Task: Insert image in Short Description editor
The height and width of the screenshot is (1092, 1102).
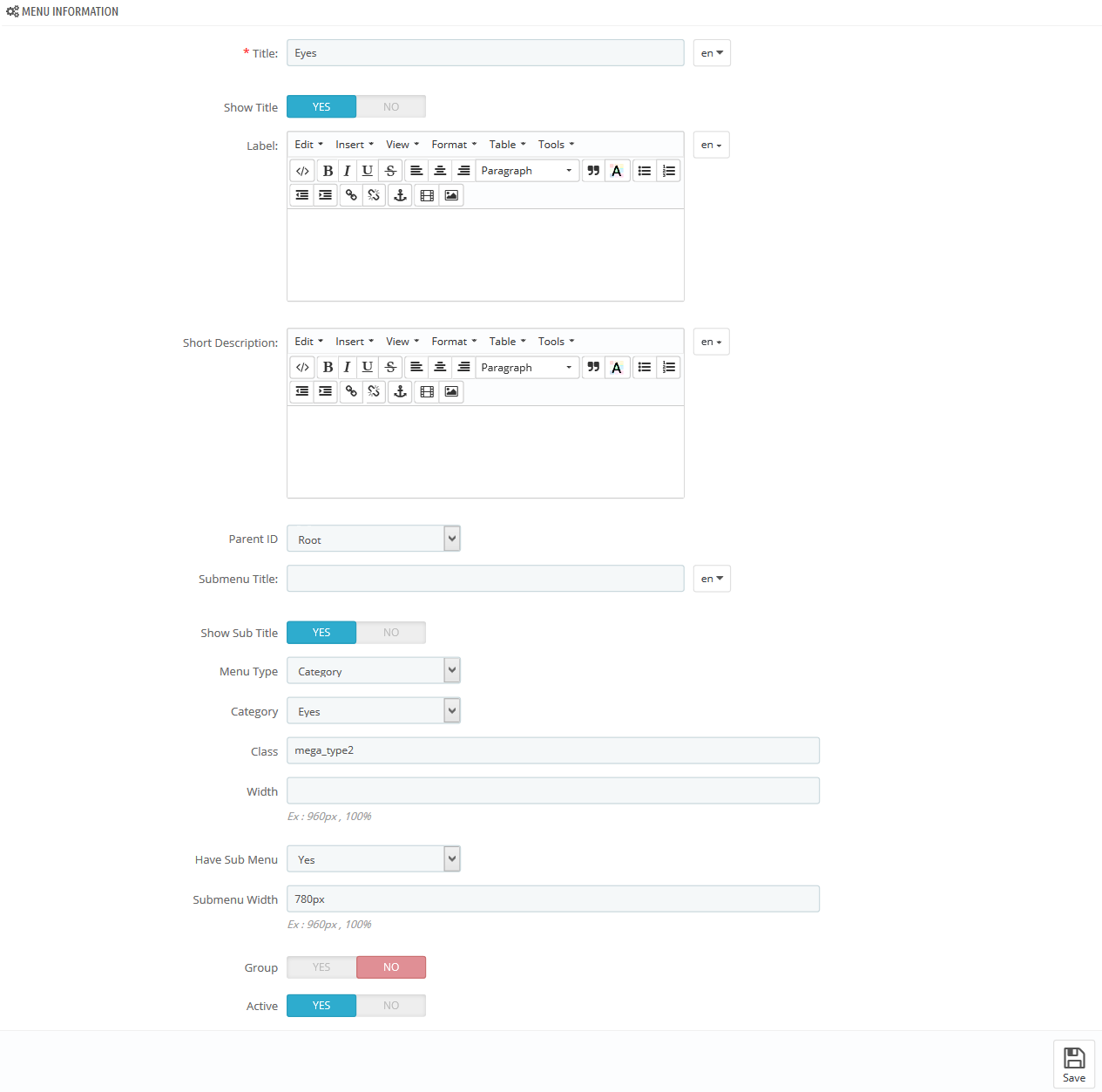Action: click(x=451, y=392)
